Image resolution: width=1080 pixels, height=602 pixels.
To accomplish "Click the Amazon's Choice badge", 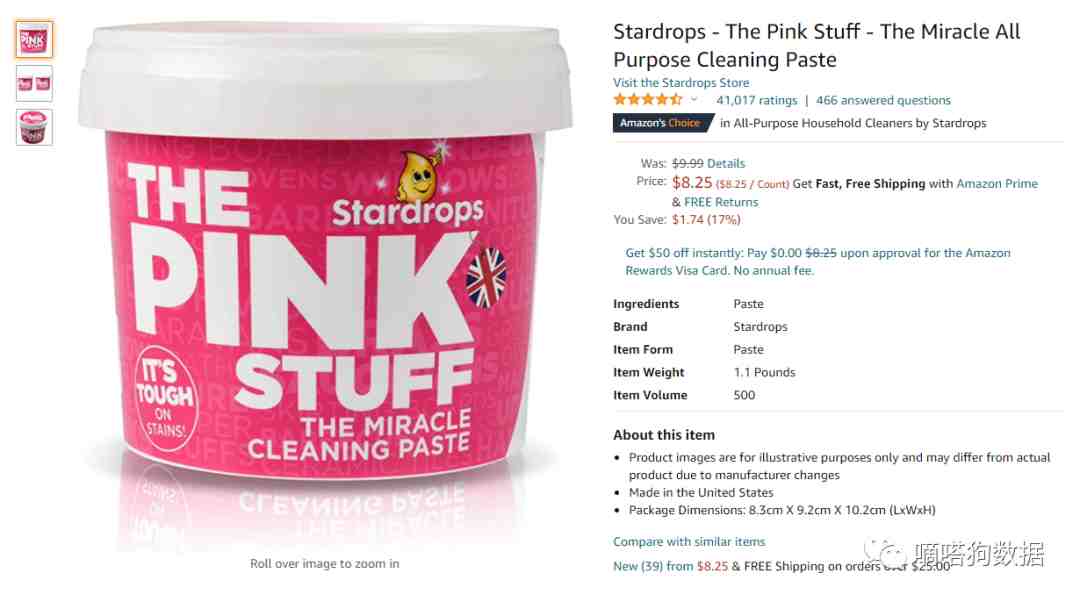I will pyautogui.click(x=661, y=123).
